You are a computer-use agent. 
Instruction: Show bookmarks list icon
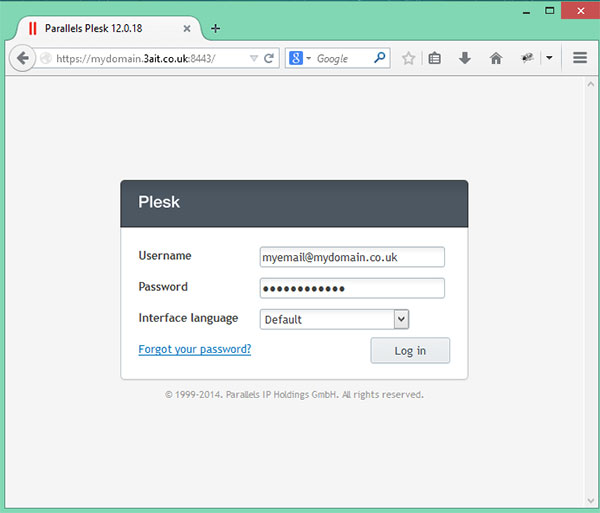(x=434, y=58)
